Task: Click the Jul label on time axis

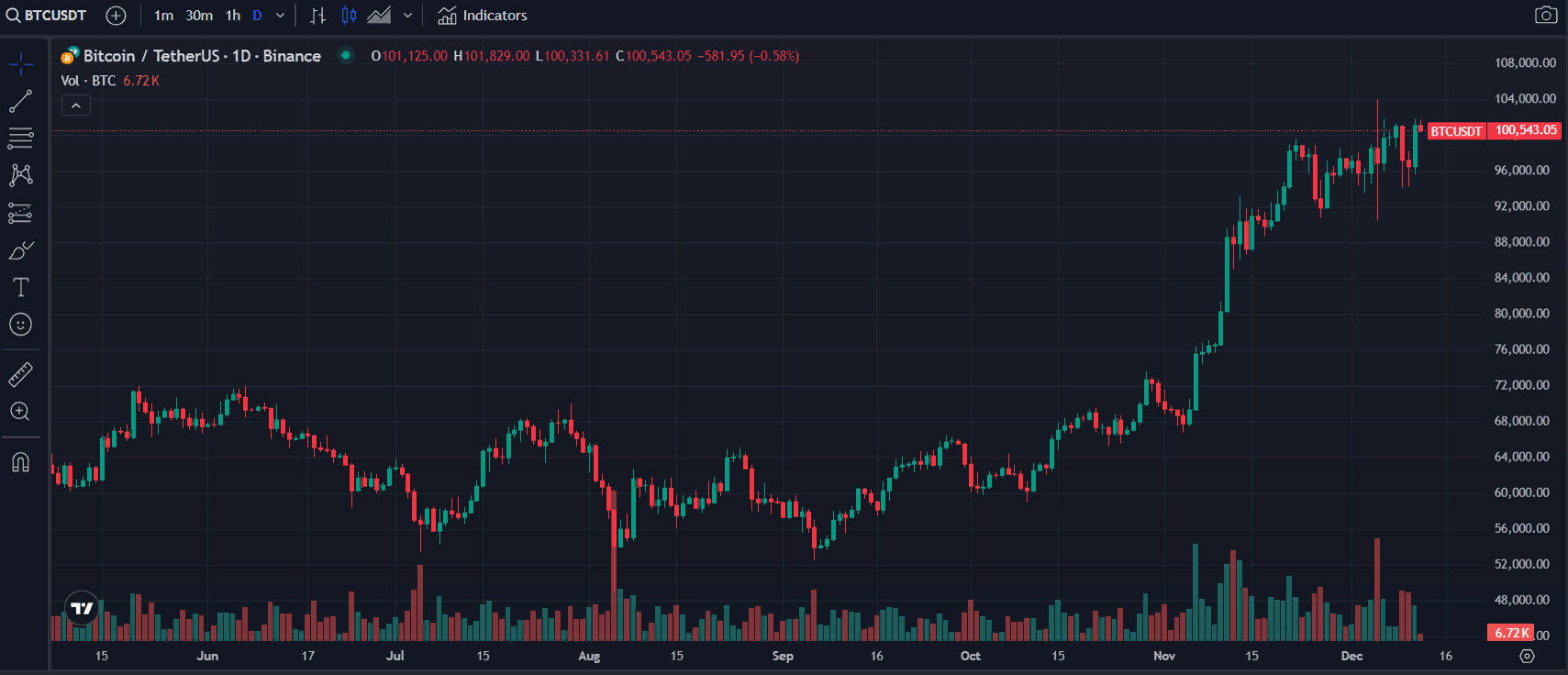Action: coord(395,656)
